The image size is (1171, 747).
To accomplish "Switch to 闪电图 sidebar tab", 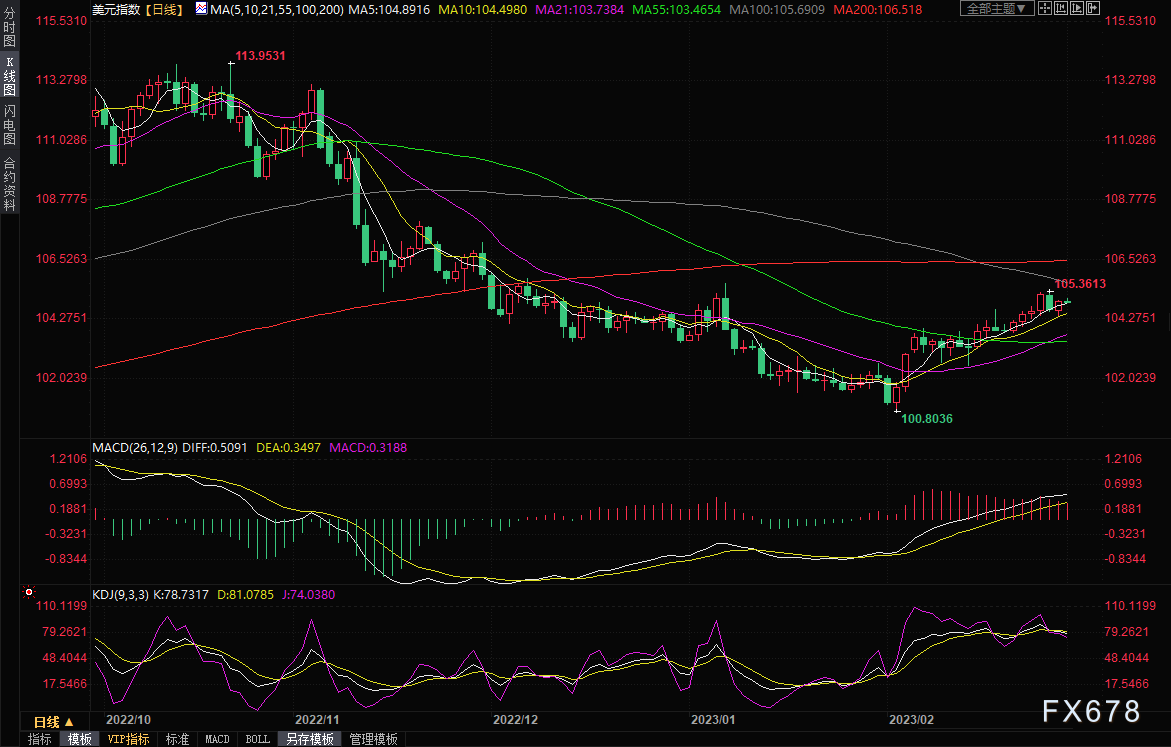I will tap(10, 124).
